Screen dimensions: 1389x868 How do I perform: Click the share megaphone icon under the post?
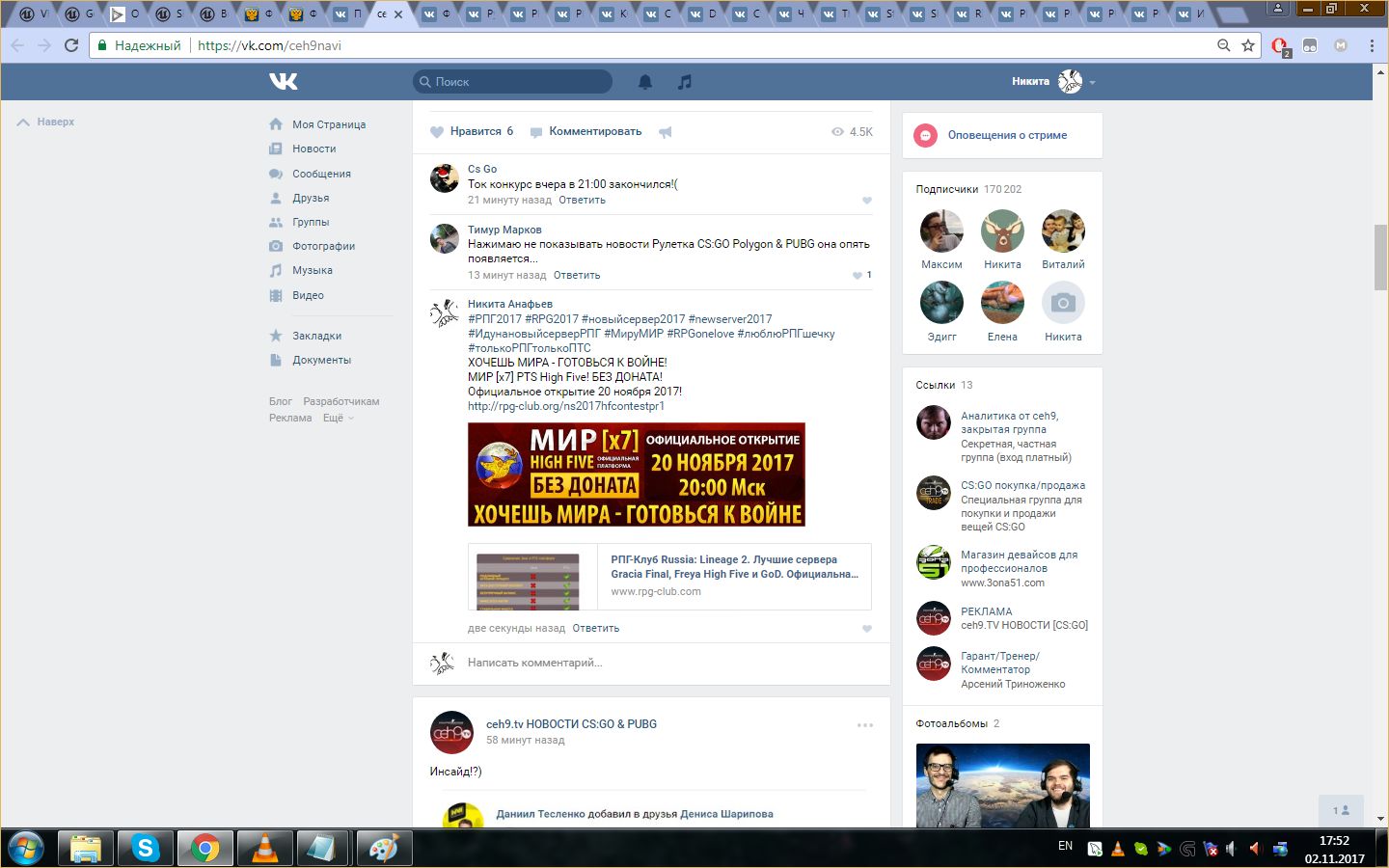point(666,132)
